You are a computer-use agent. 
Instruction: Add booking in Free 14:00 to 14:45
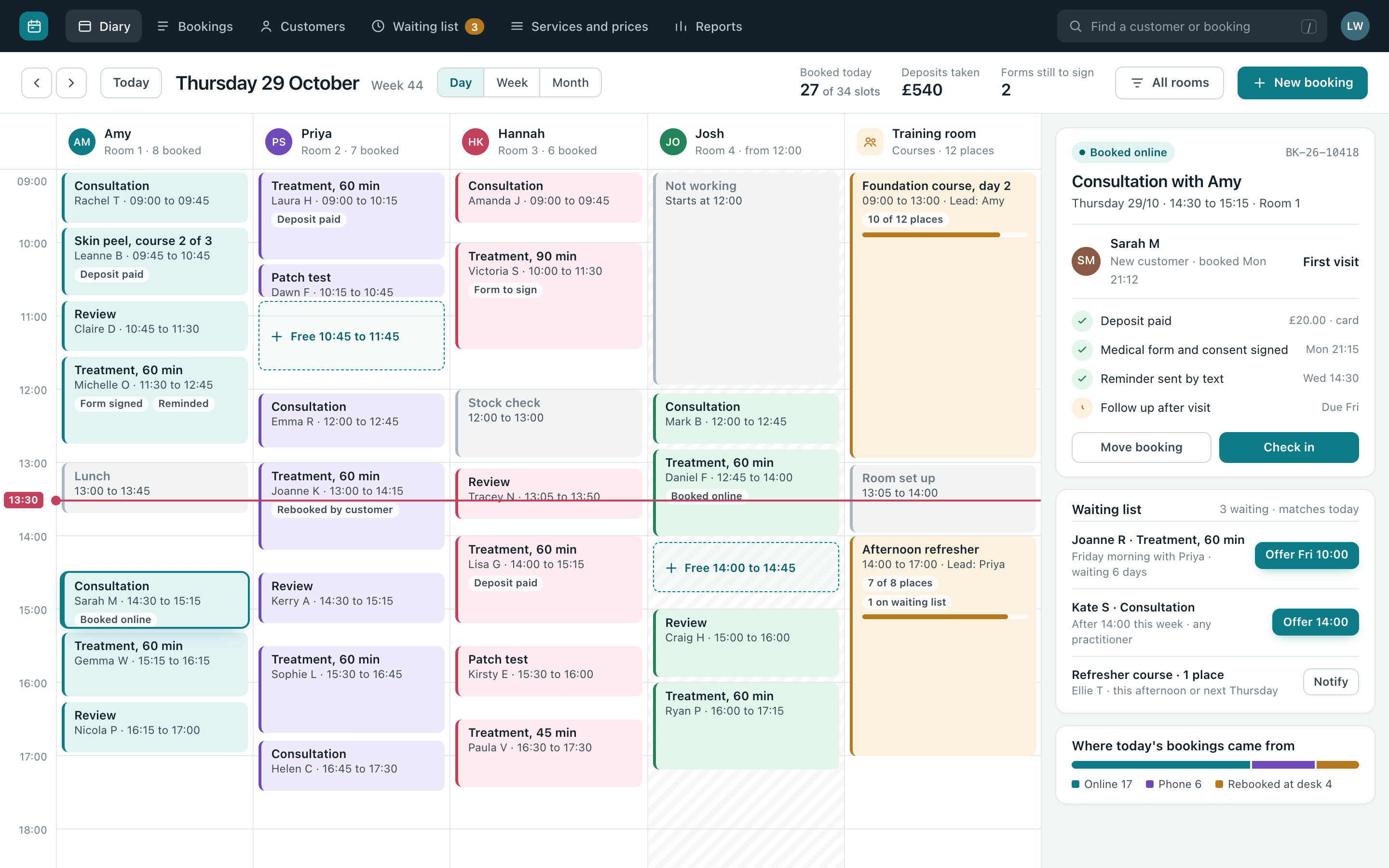point(746,567)
